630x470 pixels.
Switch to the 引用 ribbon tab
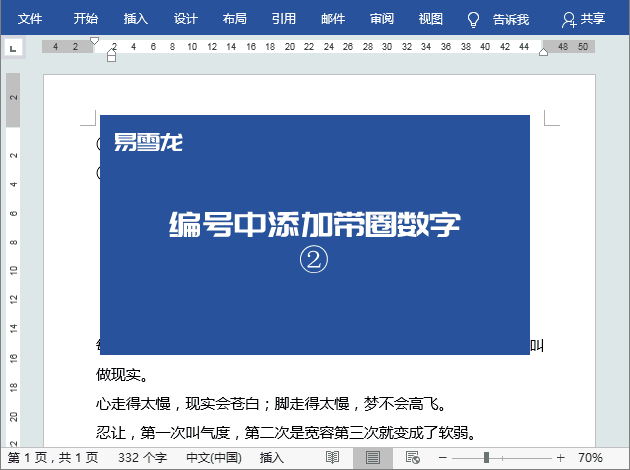pos(284,18)
